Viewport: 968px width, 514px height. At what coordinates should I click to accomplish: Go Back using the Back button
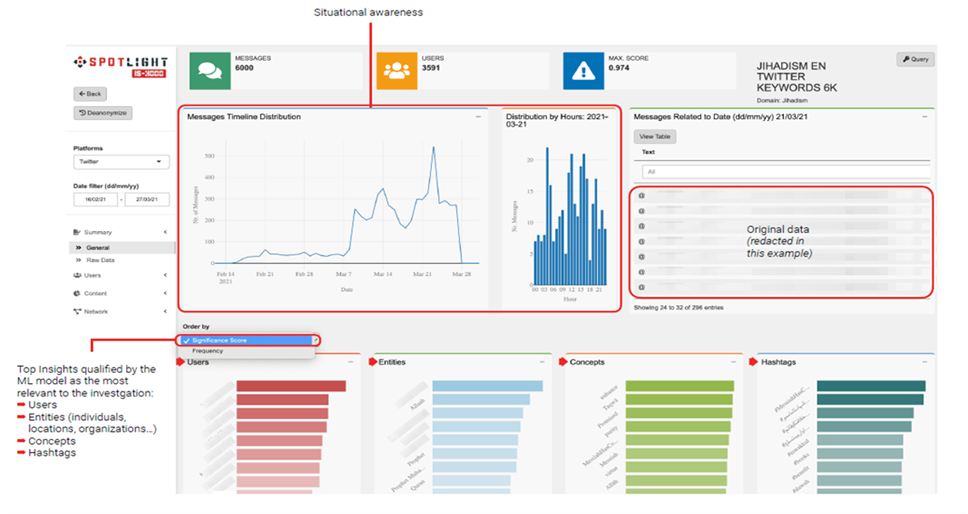(90, 94)
